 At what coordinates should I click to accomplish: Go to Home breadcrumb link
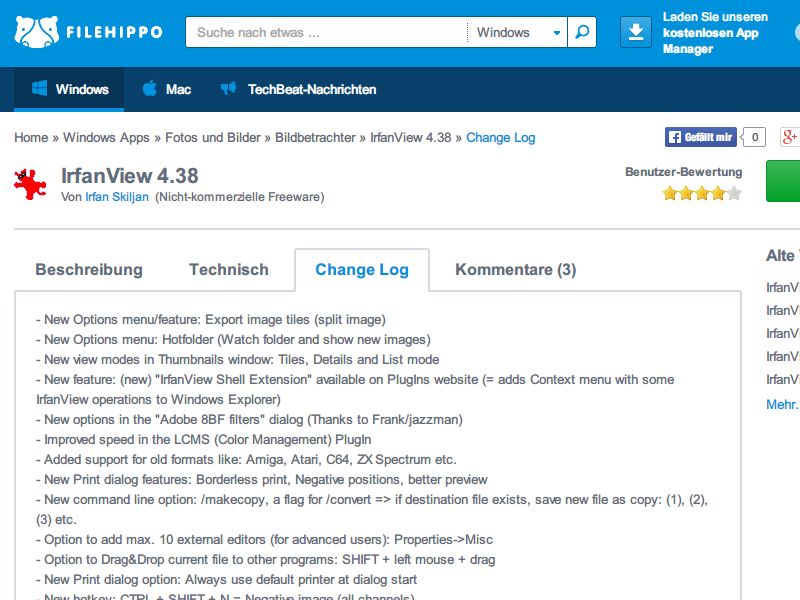[31, 138]
